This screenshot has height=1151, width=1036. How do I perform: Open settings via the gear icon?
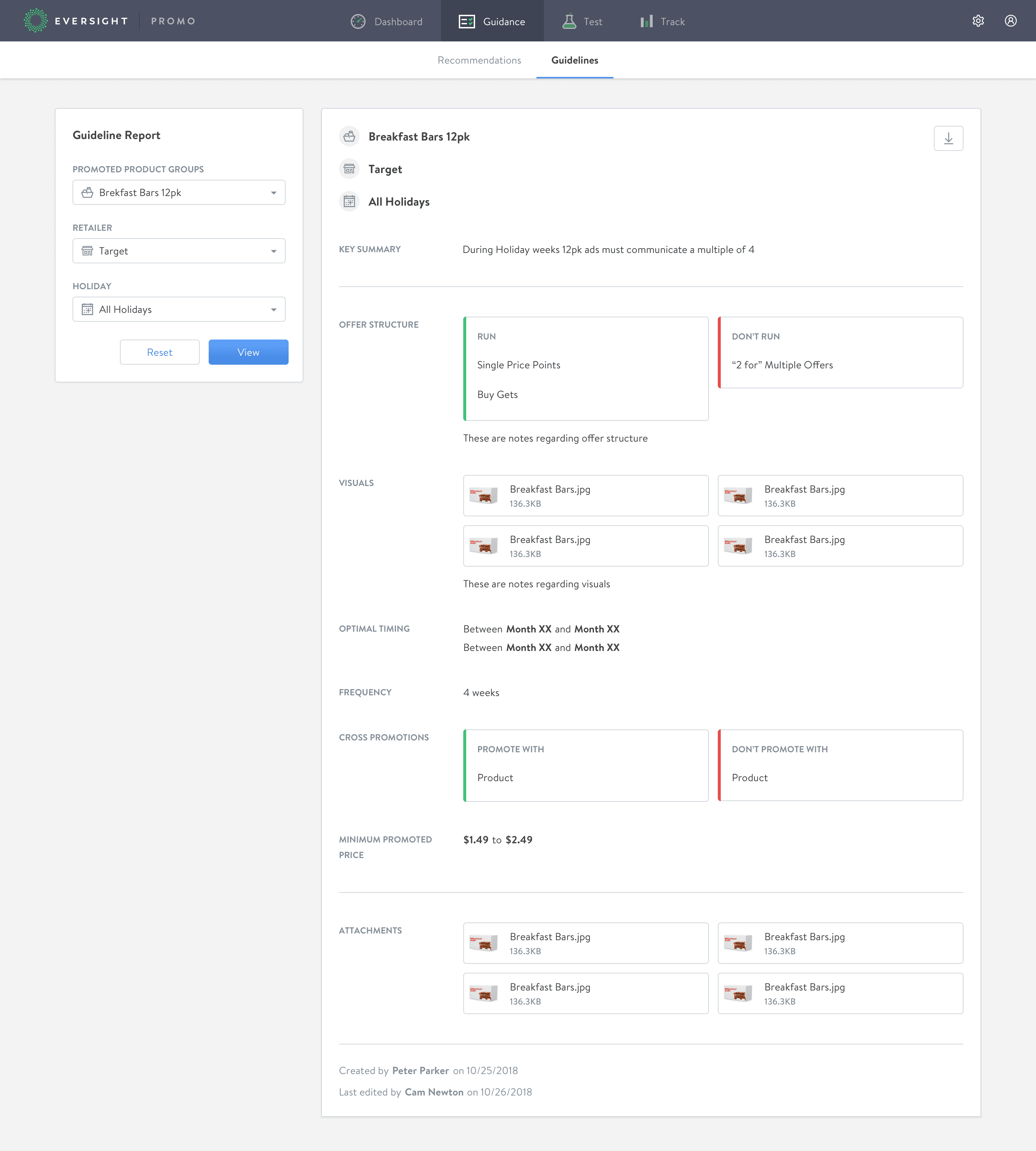coord(978,21)
